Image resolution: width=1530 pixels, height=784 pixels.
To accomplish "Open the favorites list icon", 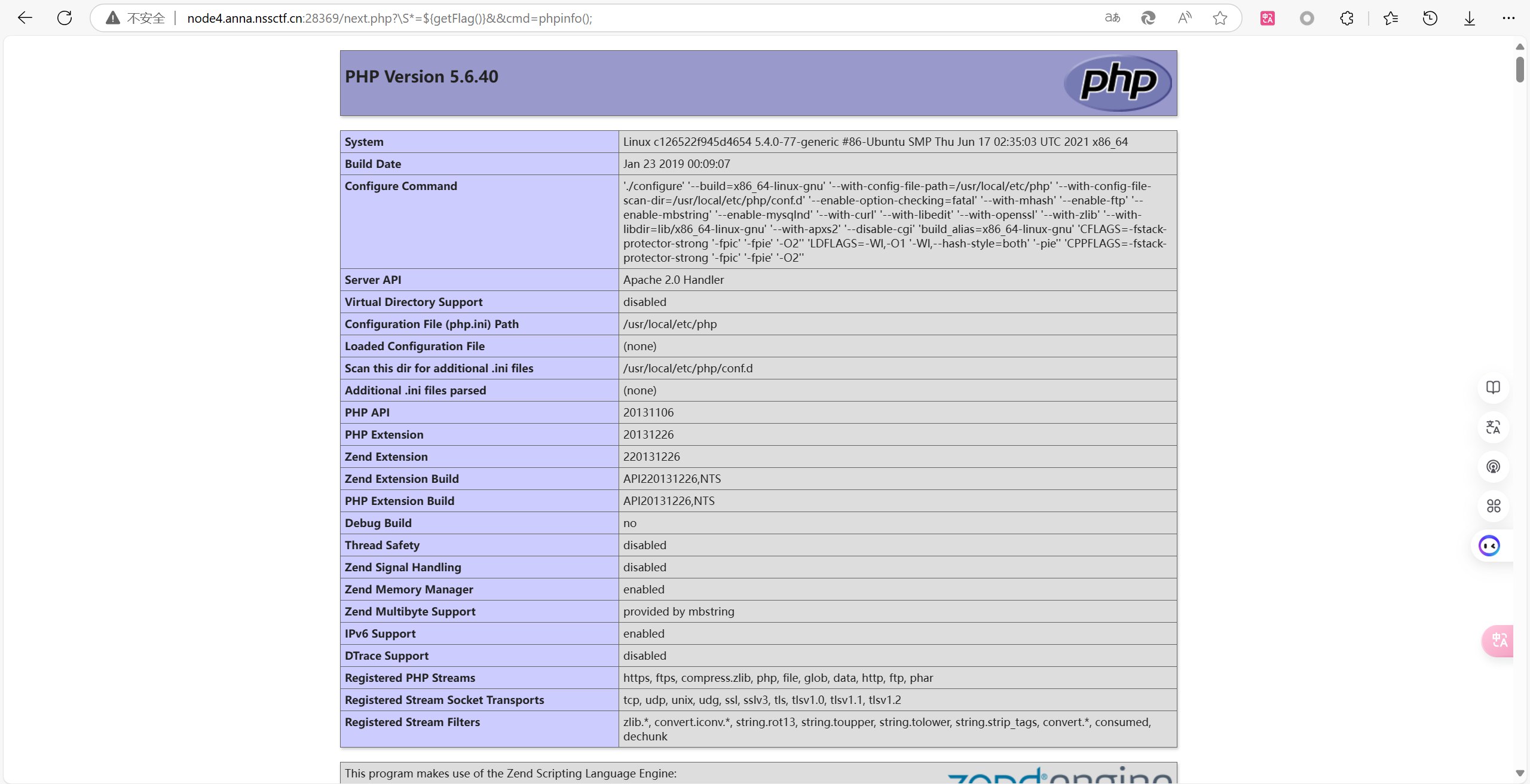I will (x=1391, y=18).
